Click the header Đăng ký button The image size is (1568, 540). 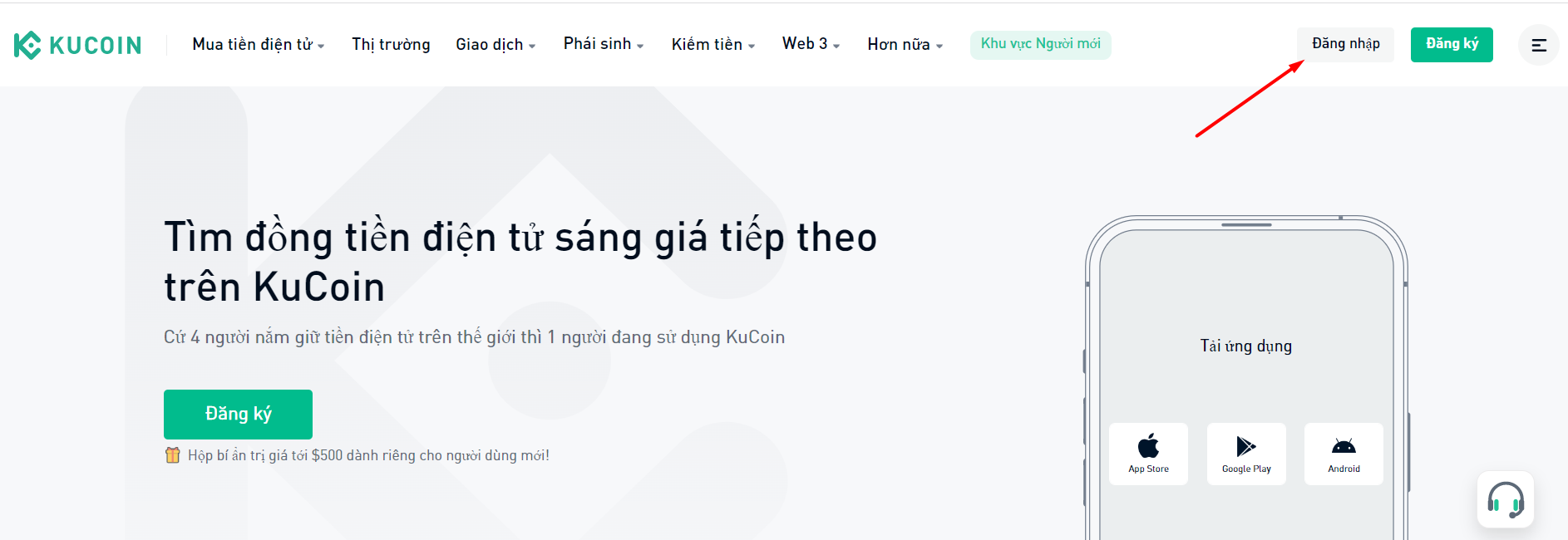[1452, 44]
